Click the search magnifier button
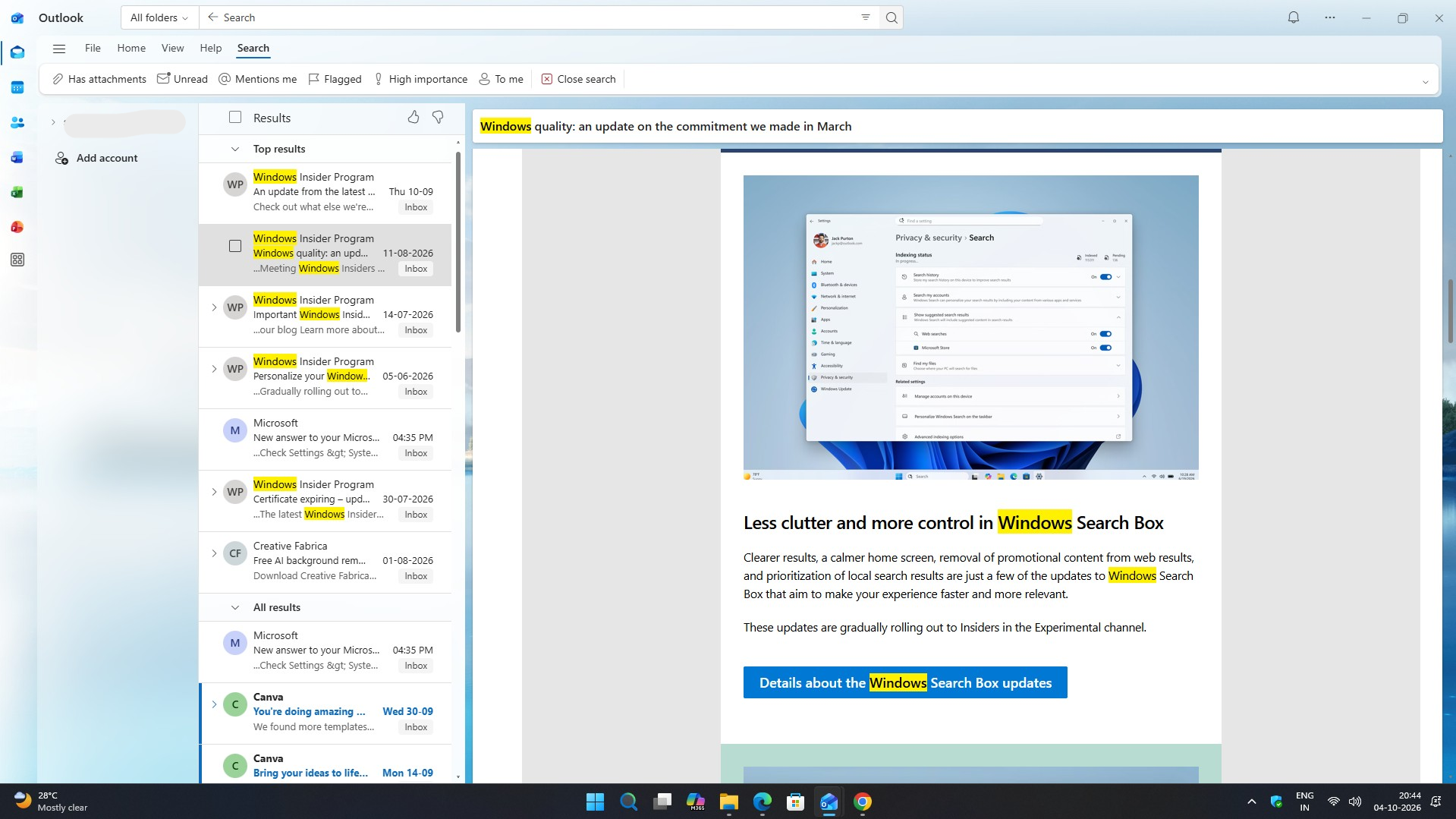 892,17
